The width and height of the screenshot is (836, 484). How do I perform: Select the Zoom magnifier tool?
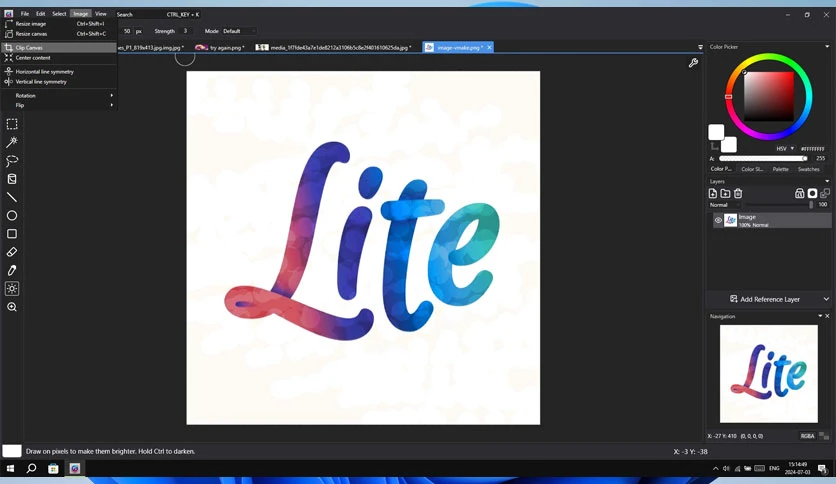coord(12,307)
